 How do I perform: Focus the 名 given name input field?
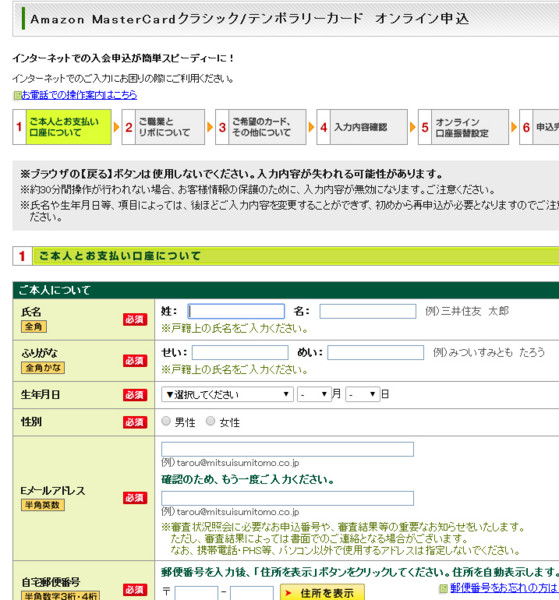368,311
